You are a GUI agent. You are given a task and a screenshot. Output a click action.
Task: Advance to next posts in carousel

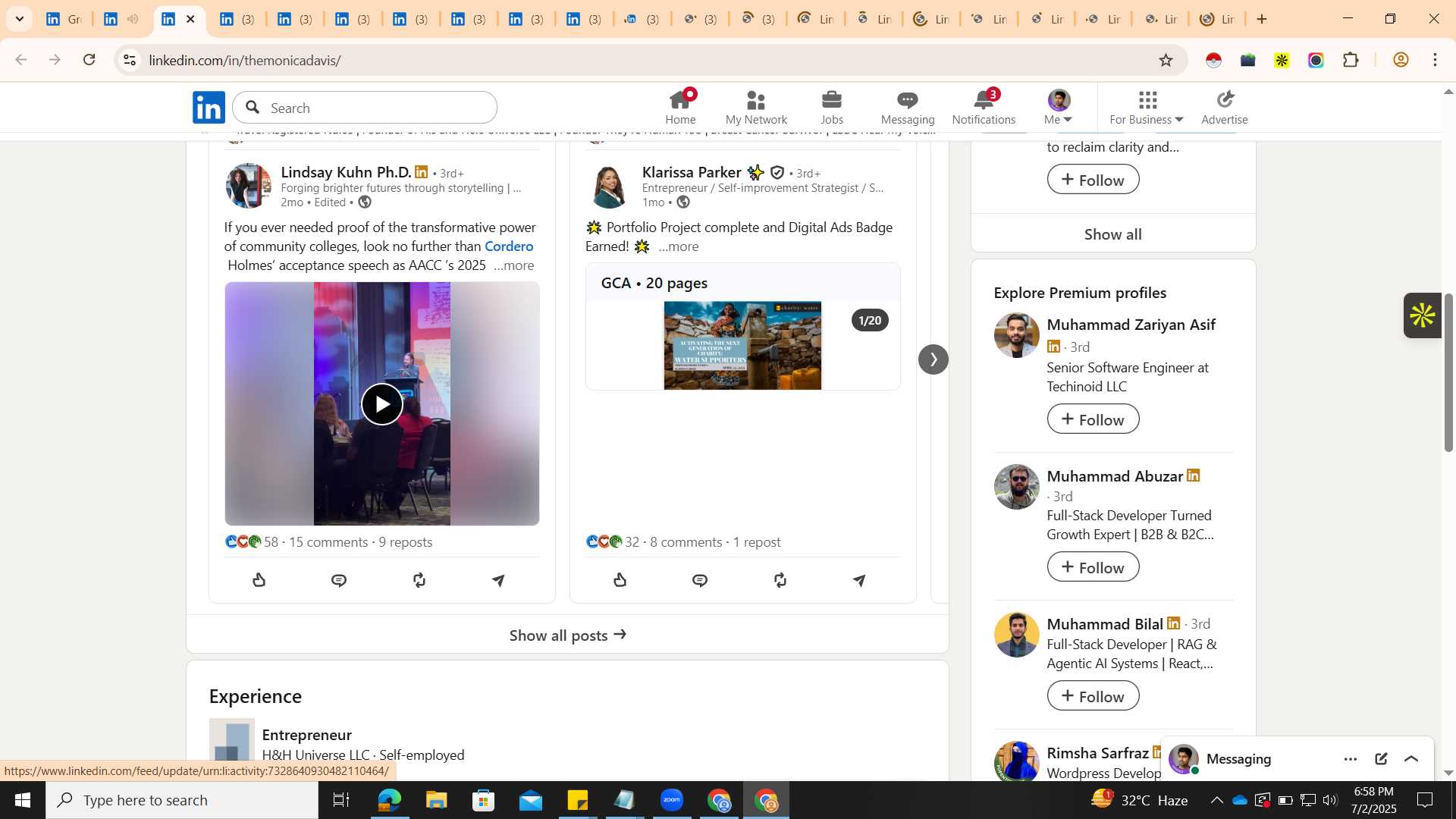pyautogui.click(x=934, y=359)
